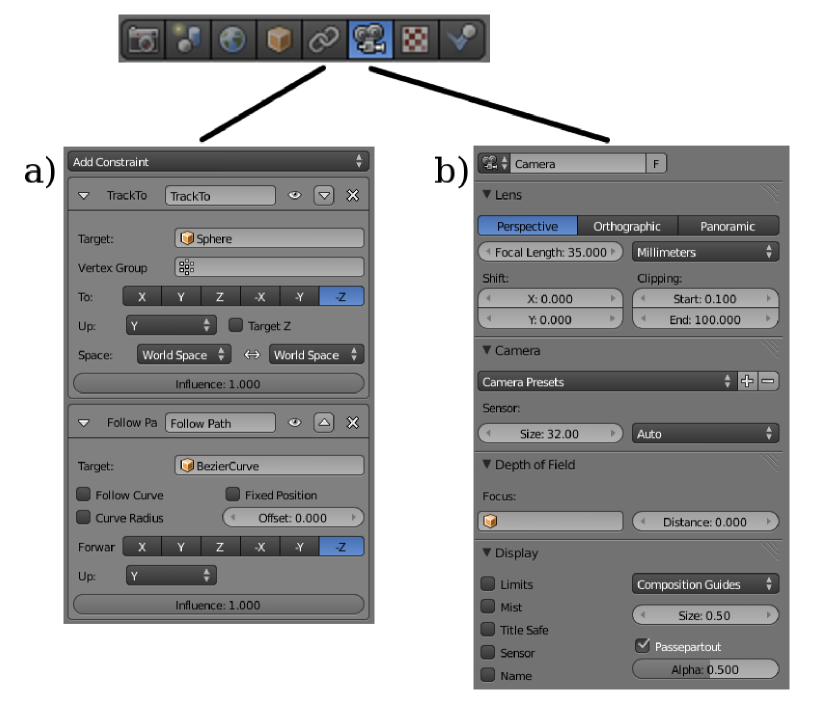
Task: Set Follow Path Forward axis to -X
Action: [x=260, y=546]
